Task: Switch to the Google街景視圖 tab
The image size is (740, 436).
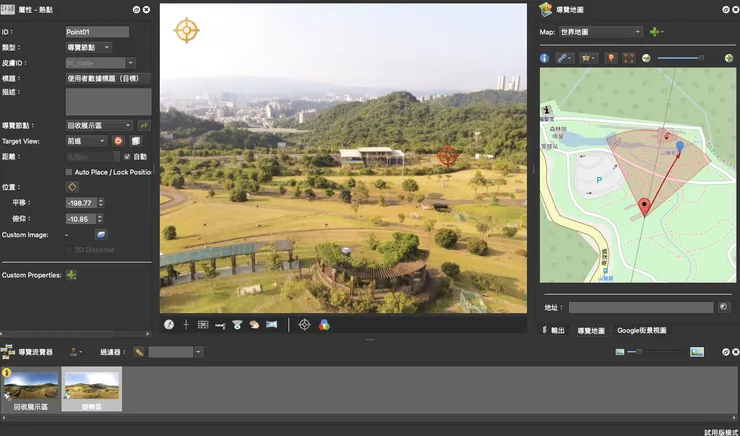Action: (641, 330)
